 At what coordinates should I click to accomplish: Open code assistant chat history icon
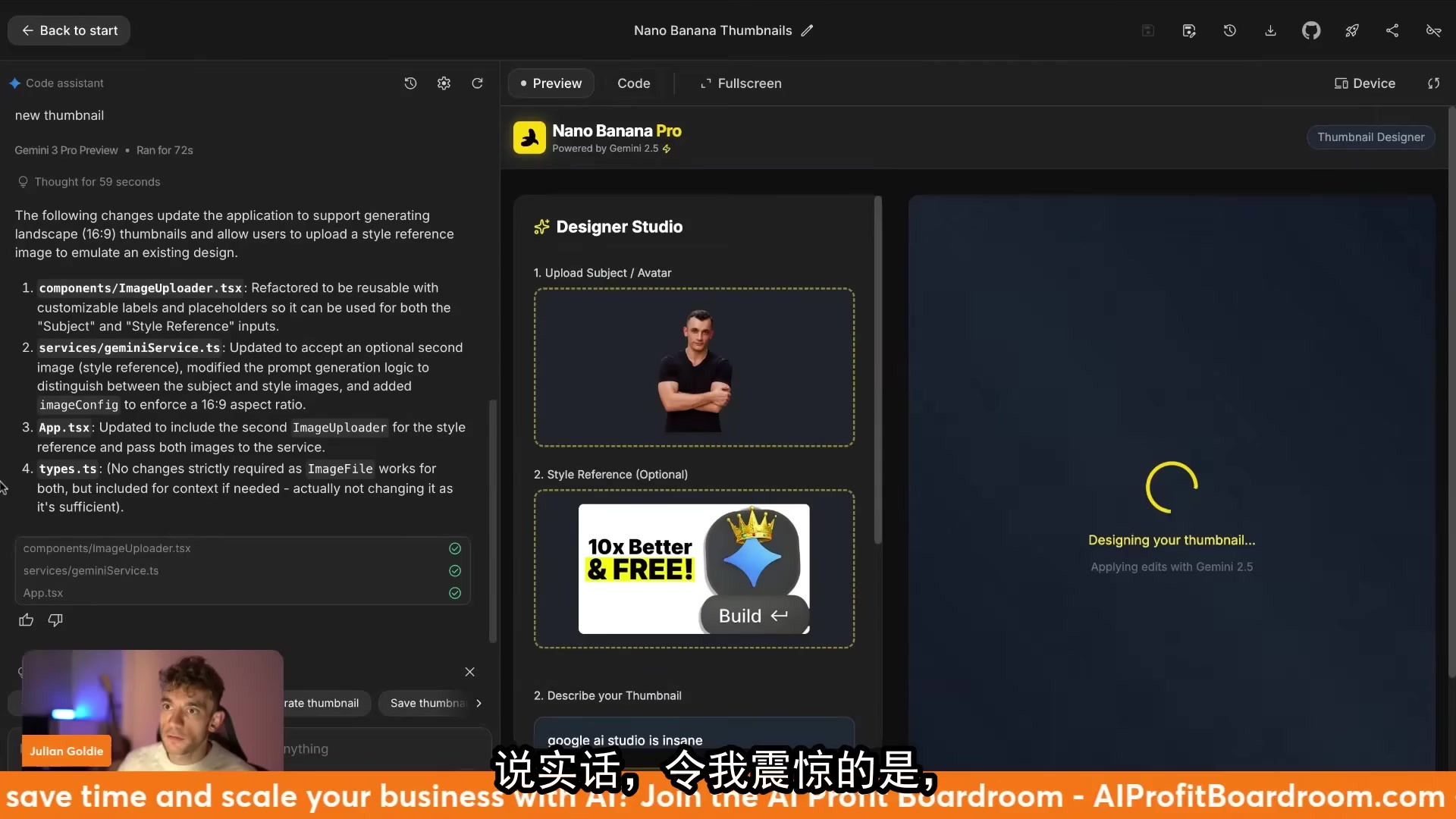click(410, 83)
